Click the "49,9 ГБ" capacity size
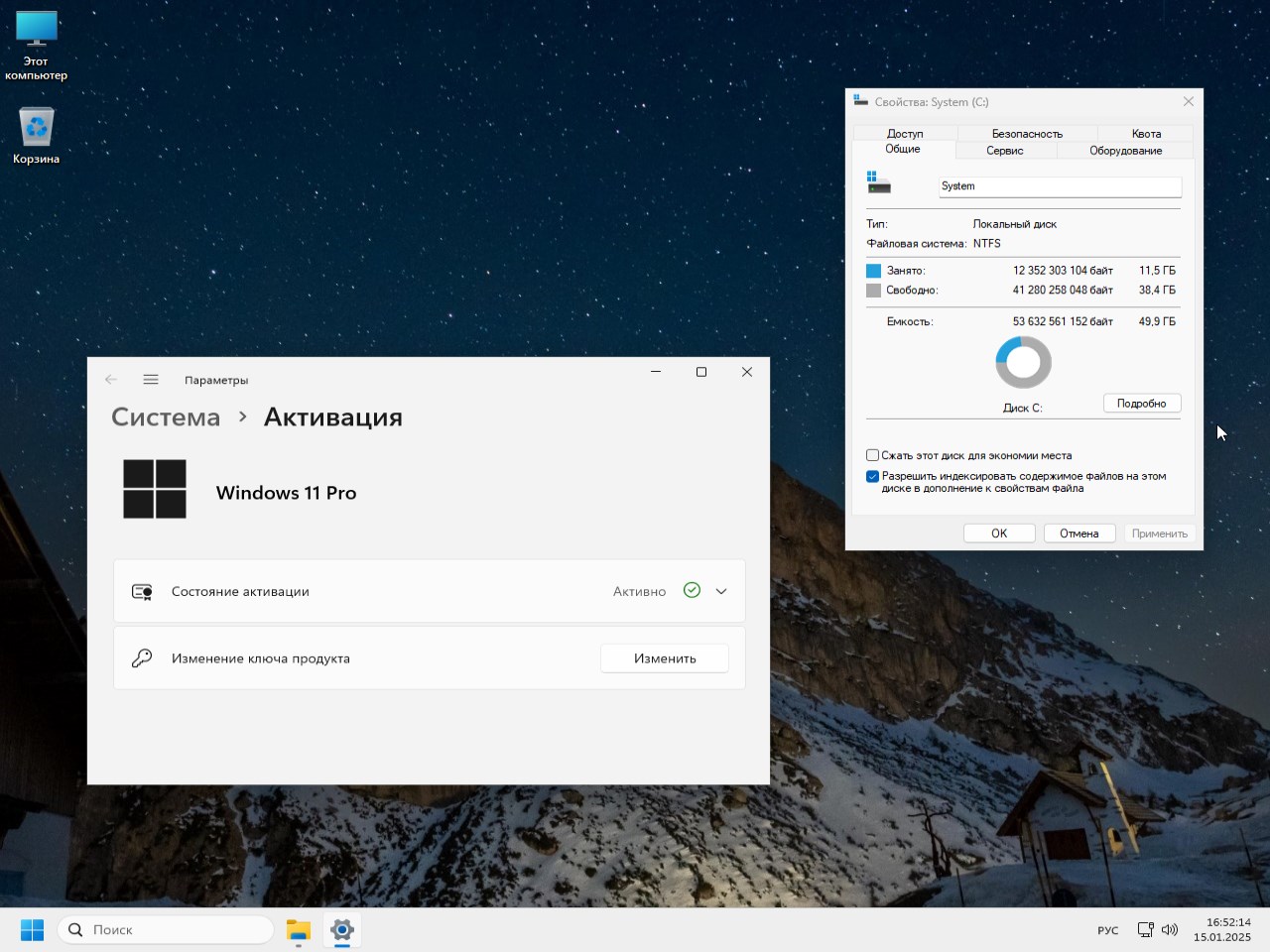This screenshot has height=952, width=1270. (x=1157, y=322)
